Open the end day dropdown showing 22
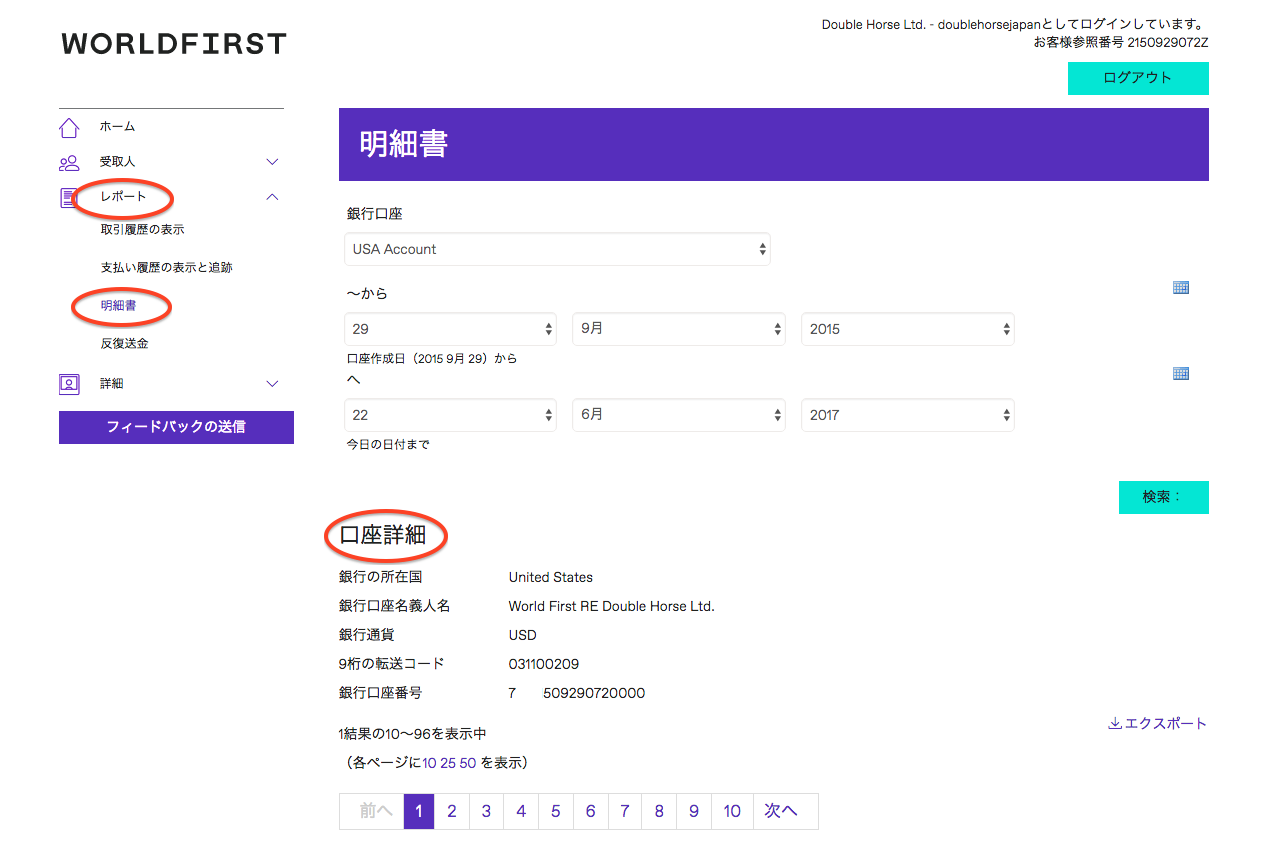 tap(450, 415)
